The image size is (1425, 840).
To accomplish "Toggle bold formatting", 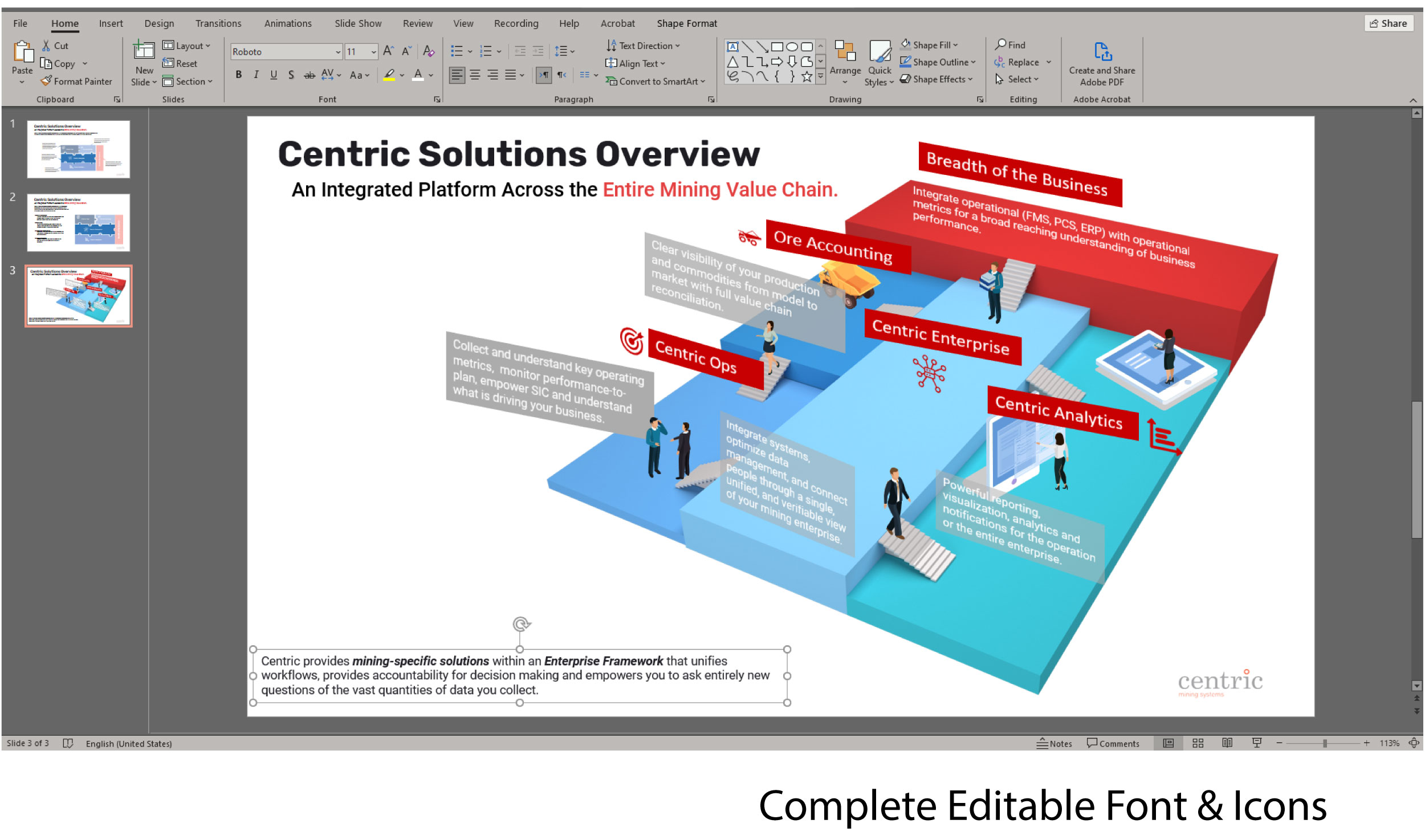I will (x=239, y=75).
